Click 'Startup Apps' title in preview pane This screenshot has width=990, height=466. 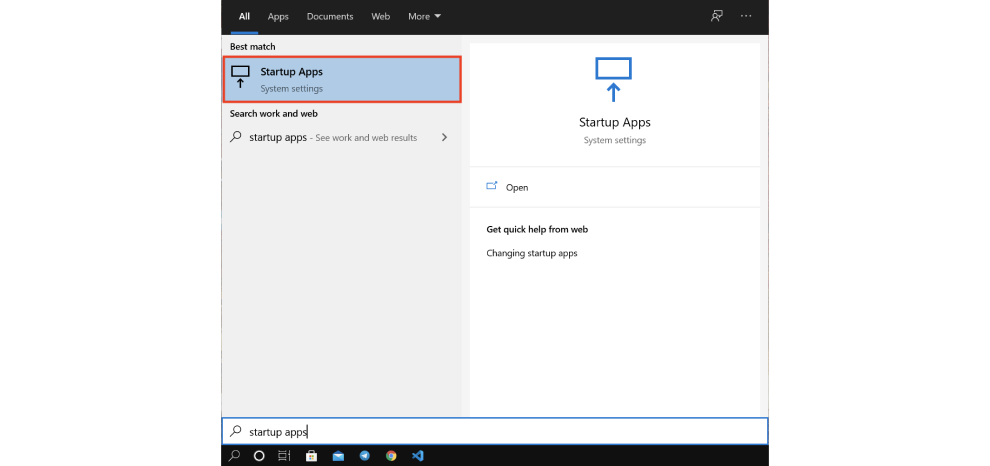(614, 122)
